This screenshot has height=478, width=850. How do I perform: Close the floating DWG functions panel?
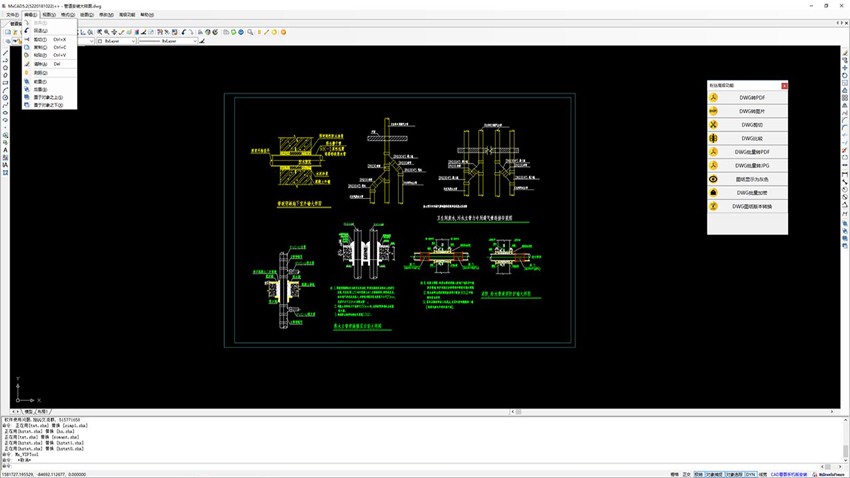click(784, 86)
